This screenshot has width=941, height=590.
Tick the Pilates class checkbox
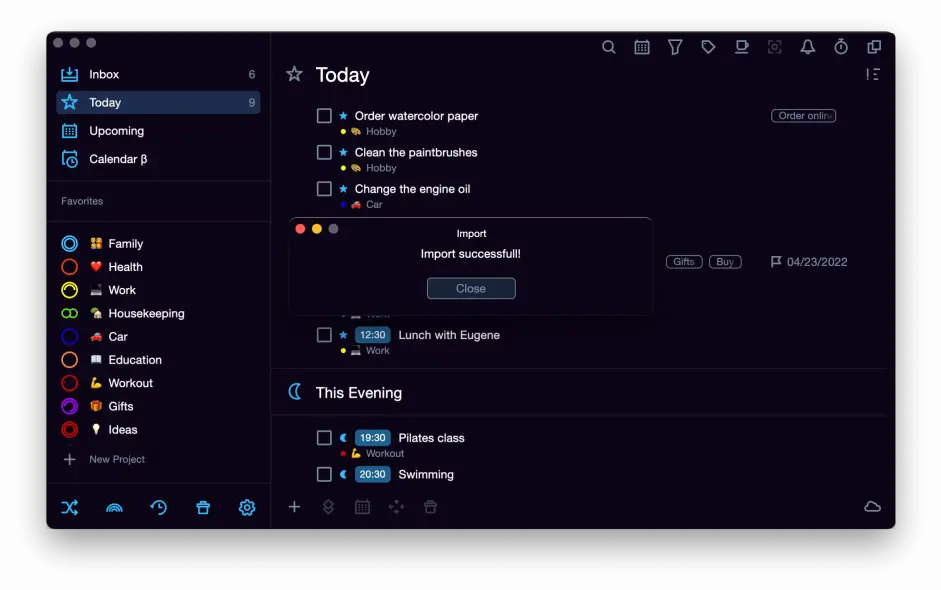click(x=324, y=438)
